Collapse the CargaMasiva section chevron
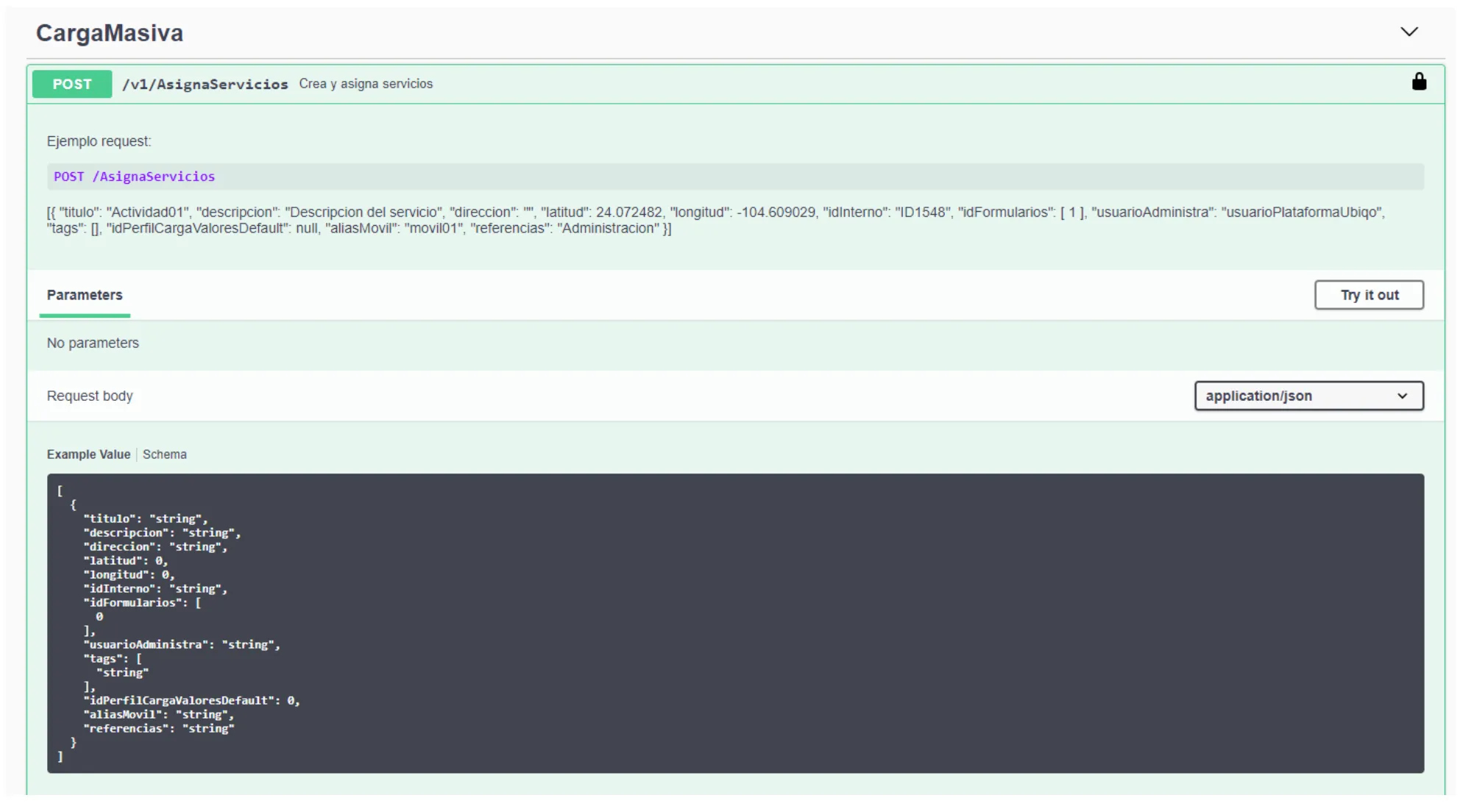 (1408, 32)
